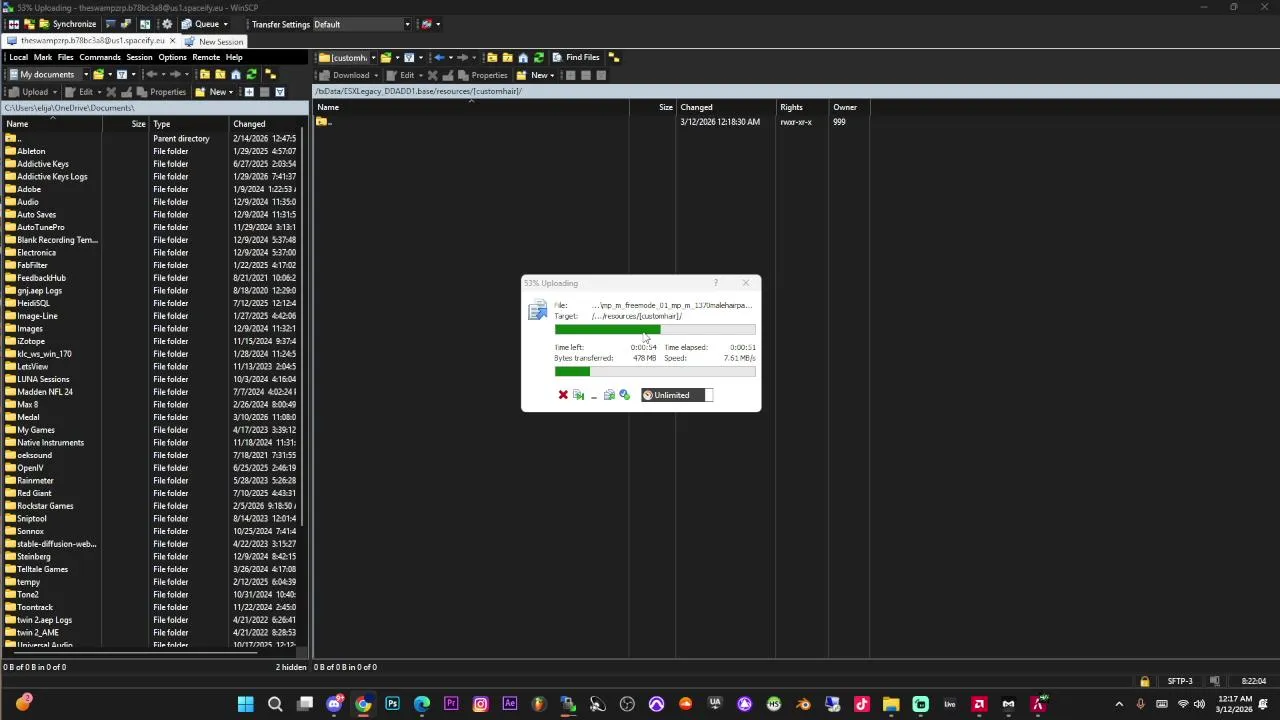This screenshot has width=1280, height=720.
Task: Open the Session menu
Action: click(x=139, y=57)
